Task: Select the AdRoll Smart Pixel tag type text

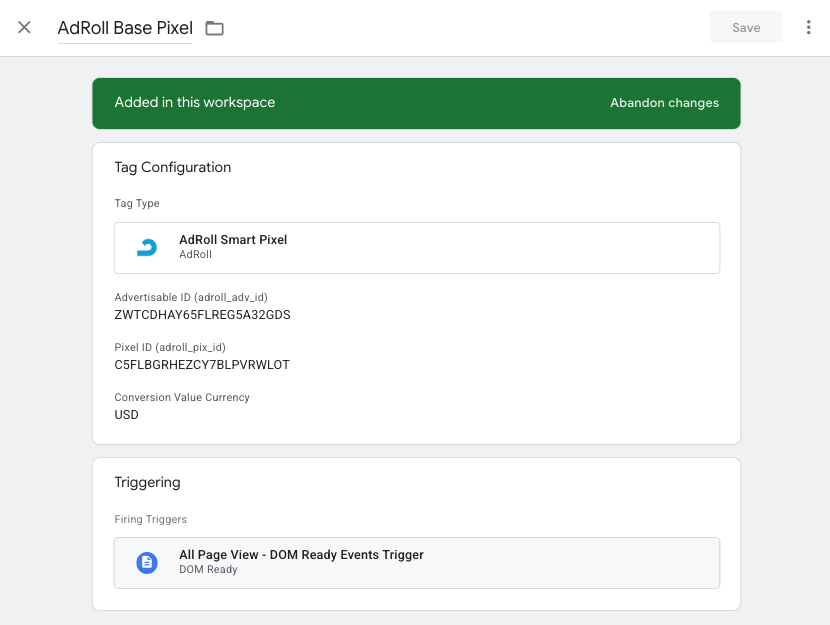Action: (x=233, y=240)
